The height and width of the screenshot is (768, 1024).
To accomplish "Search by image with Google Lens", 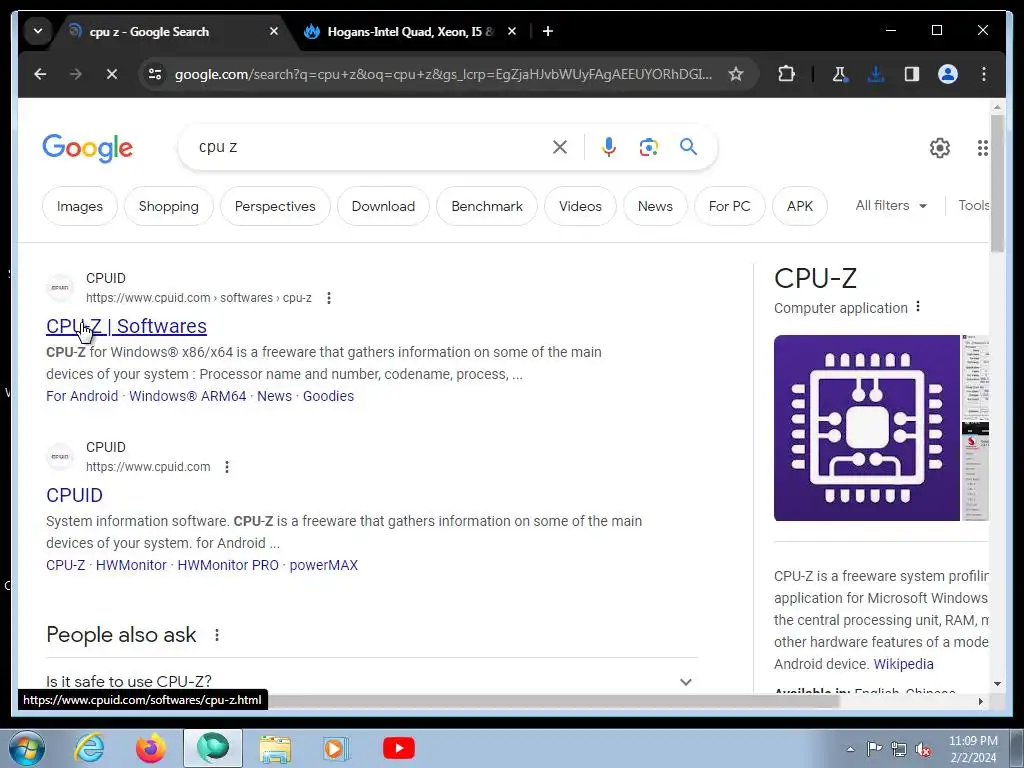I will (x=648, y=147).
